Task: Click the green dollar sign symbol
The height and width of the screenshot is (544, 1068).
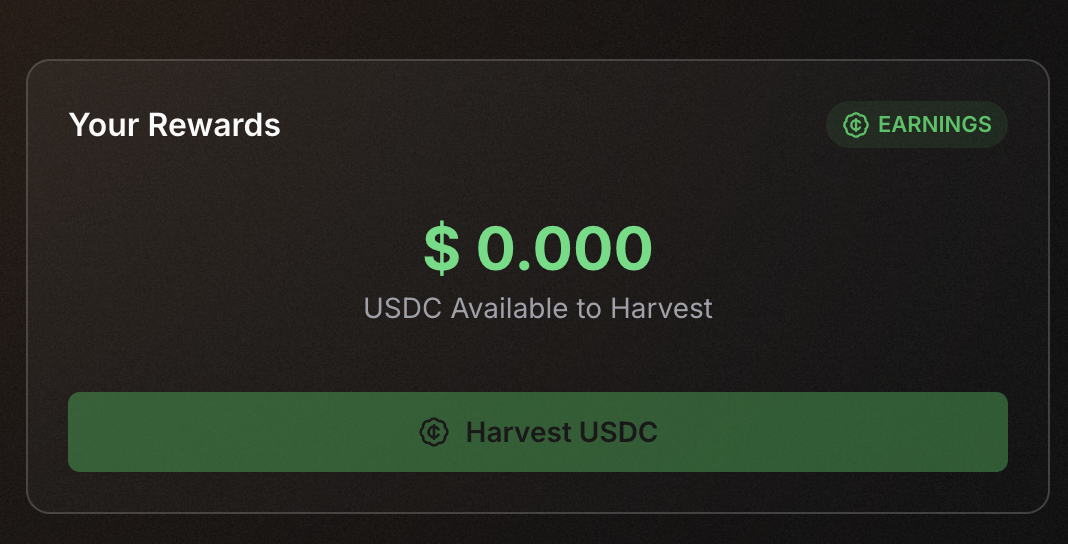Action: pos(441,249)
